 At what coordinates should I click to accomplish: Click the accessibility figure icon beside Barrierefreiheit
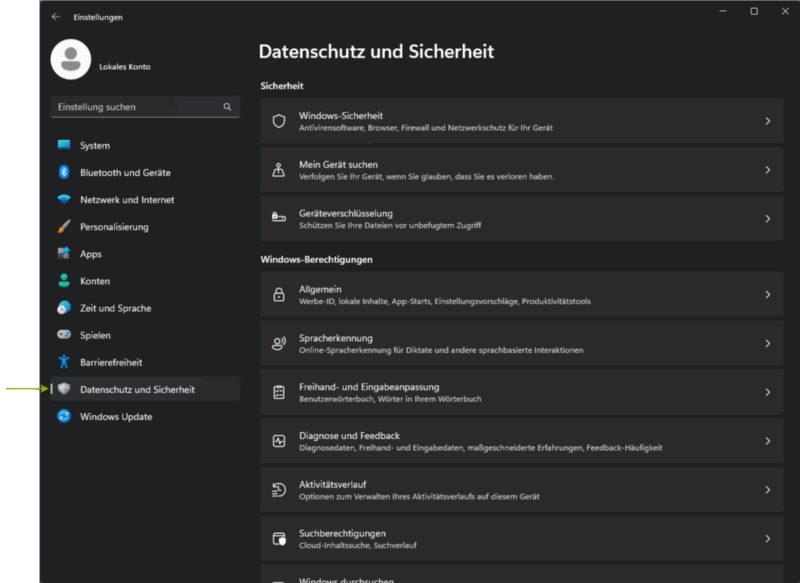[64, 362]
